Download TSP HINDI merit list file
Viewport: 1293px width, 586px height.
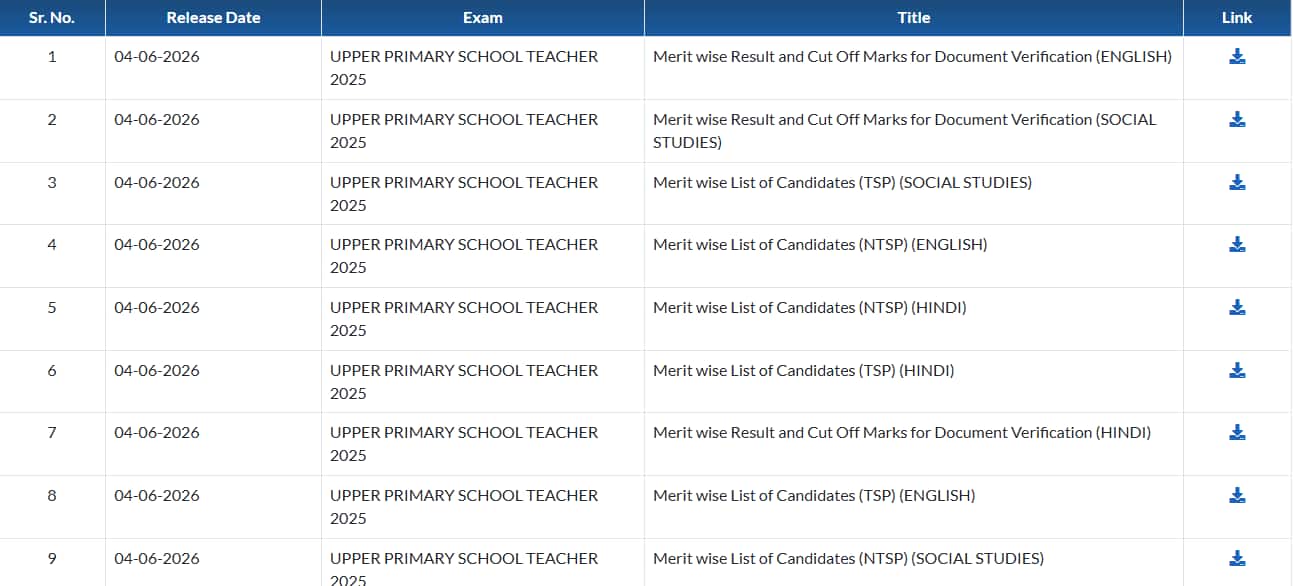(1237, 370)
